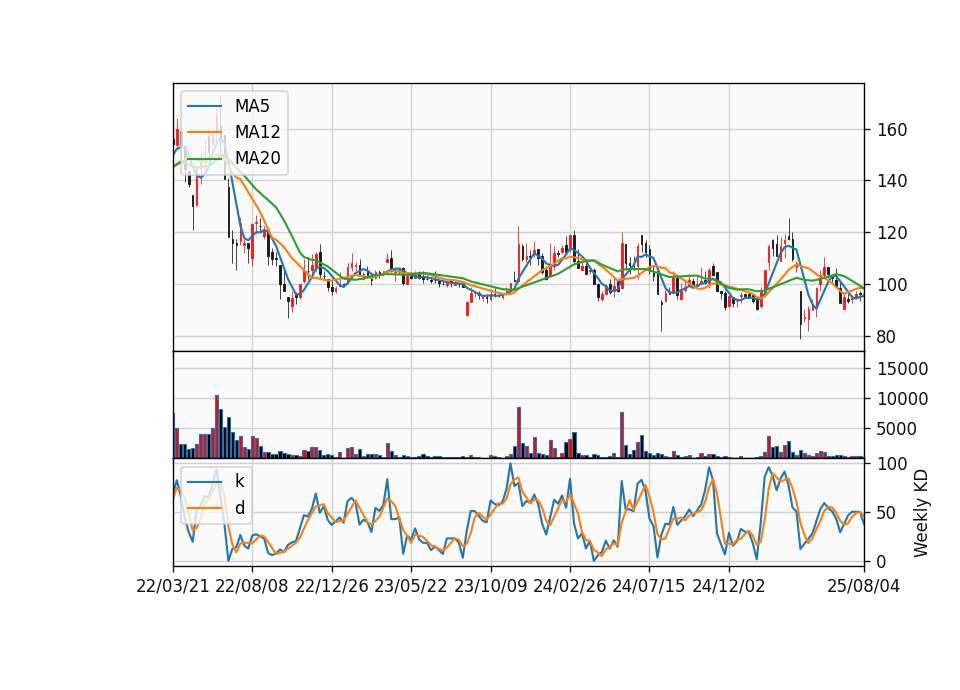Click the green MA20 legend line sample
The height and width of the screenshot is (690, 960).
click(204, 159)
